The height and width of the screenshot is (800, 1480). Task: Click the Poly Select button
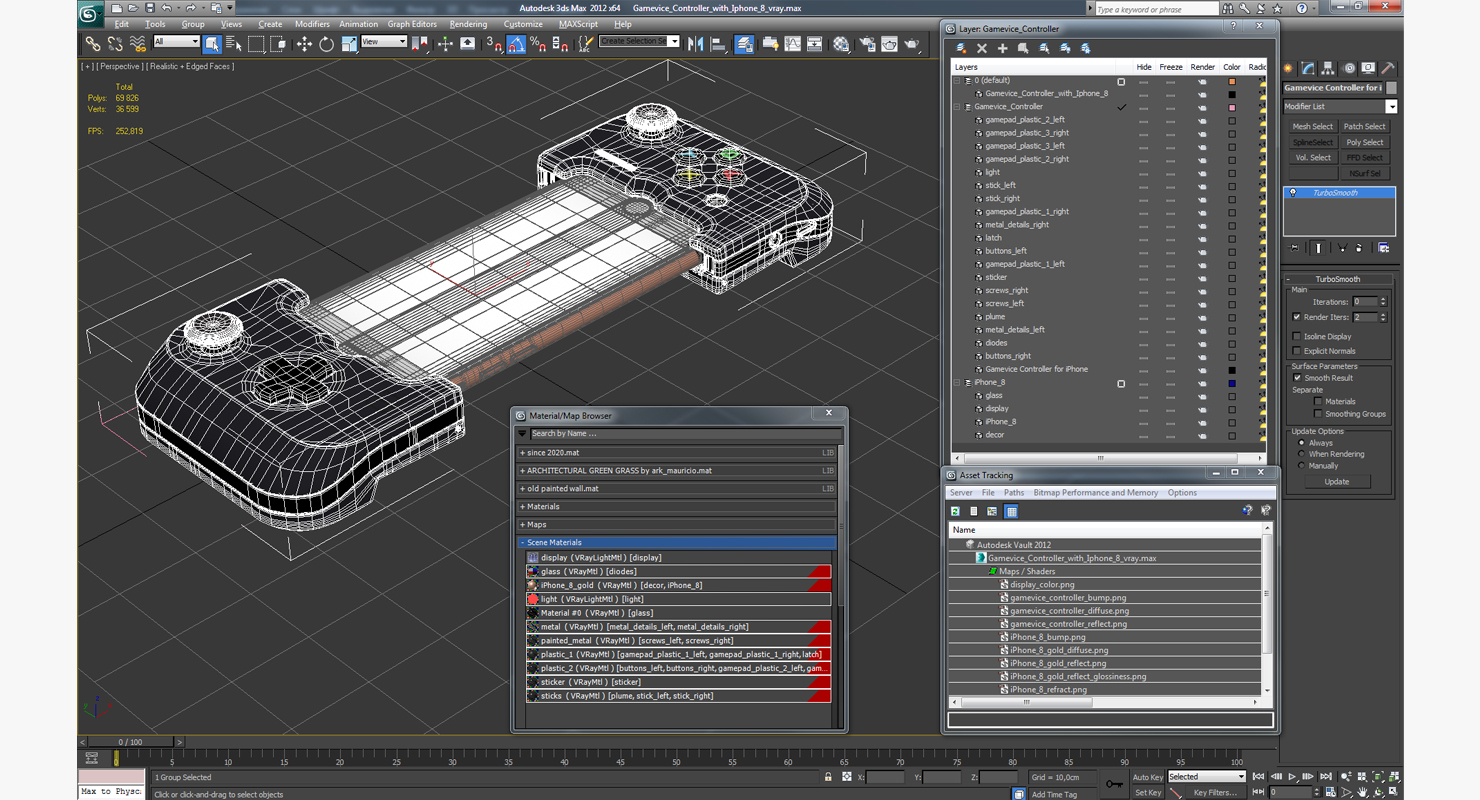(1364, 142)
